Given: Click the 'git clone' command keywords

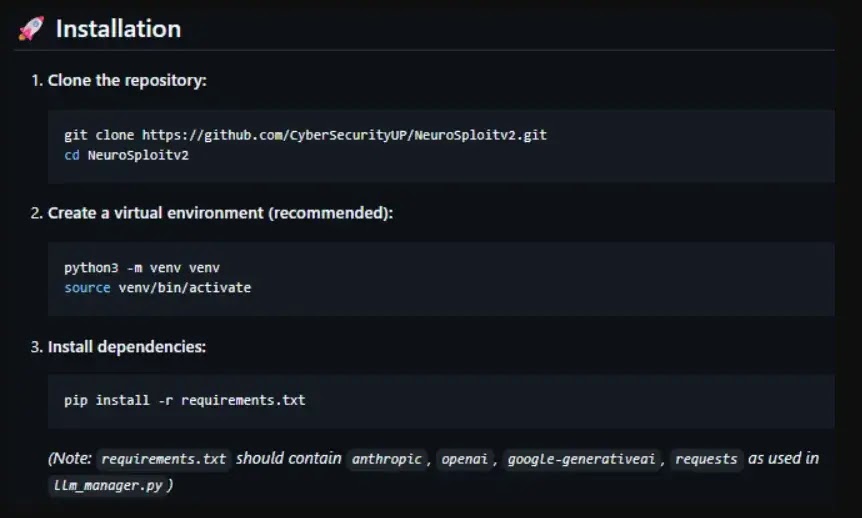Looking at the screenshot, I should (x=99, y=134).
